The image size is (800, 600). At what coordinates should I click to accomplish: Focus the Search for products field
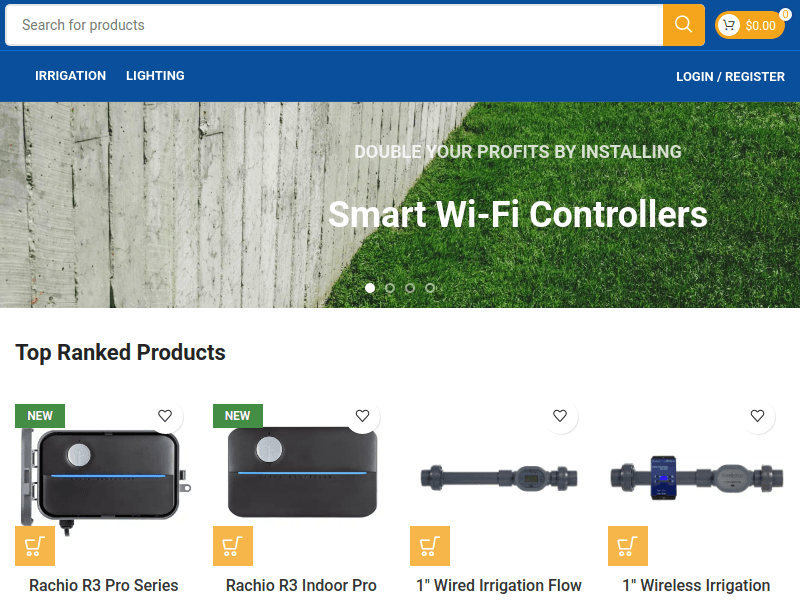[x=334, y=25]
